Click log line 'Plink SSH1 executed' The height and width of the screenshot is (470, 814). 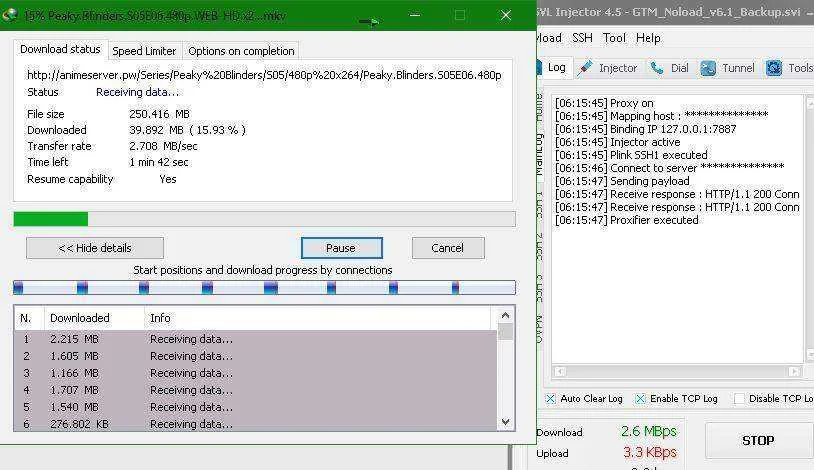pyautogui.click(x=631, y=155)
